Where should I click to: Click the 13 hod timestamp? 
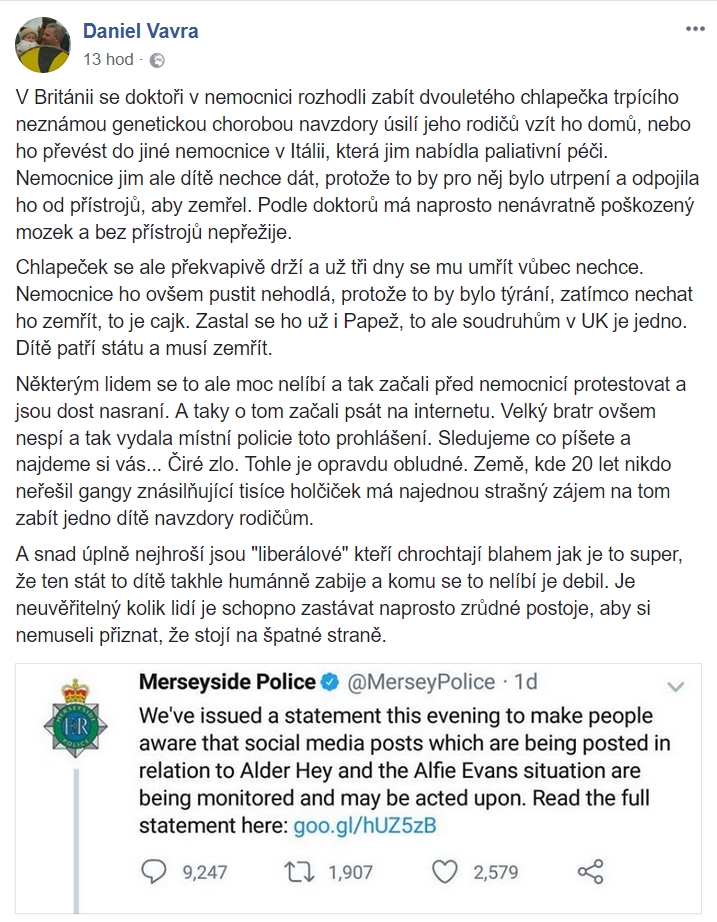point(108,59)
